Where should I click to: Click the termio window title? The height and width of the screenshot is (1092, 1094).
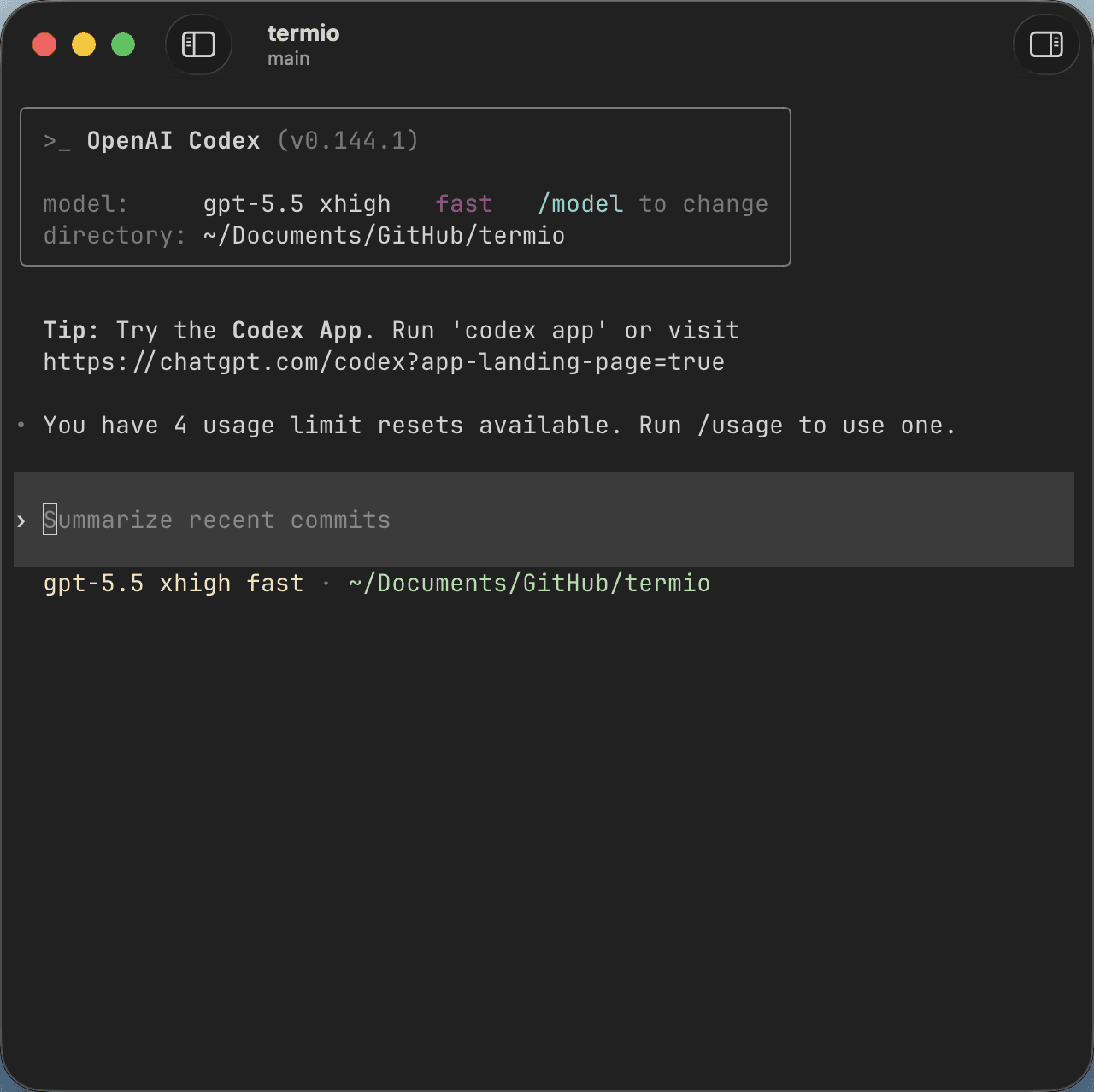pyautogui.click(x=303, y=33)
